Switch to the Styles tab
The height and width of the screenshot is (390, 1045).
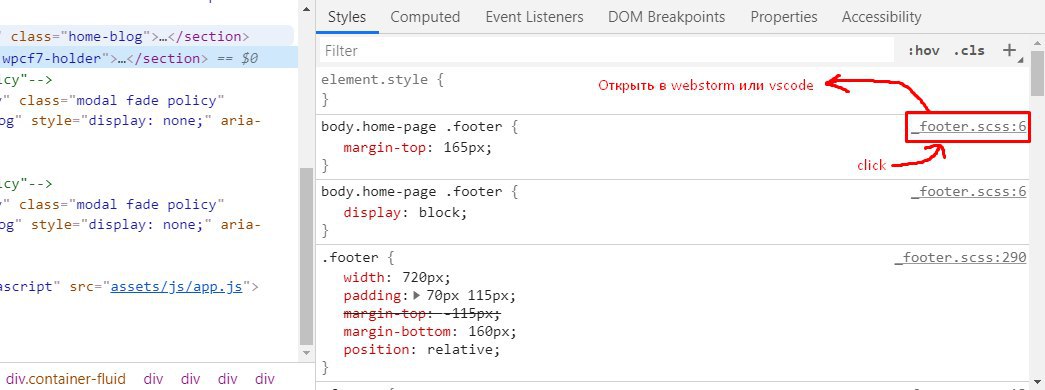click(347, 17)
